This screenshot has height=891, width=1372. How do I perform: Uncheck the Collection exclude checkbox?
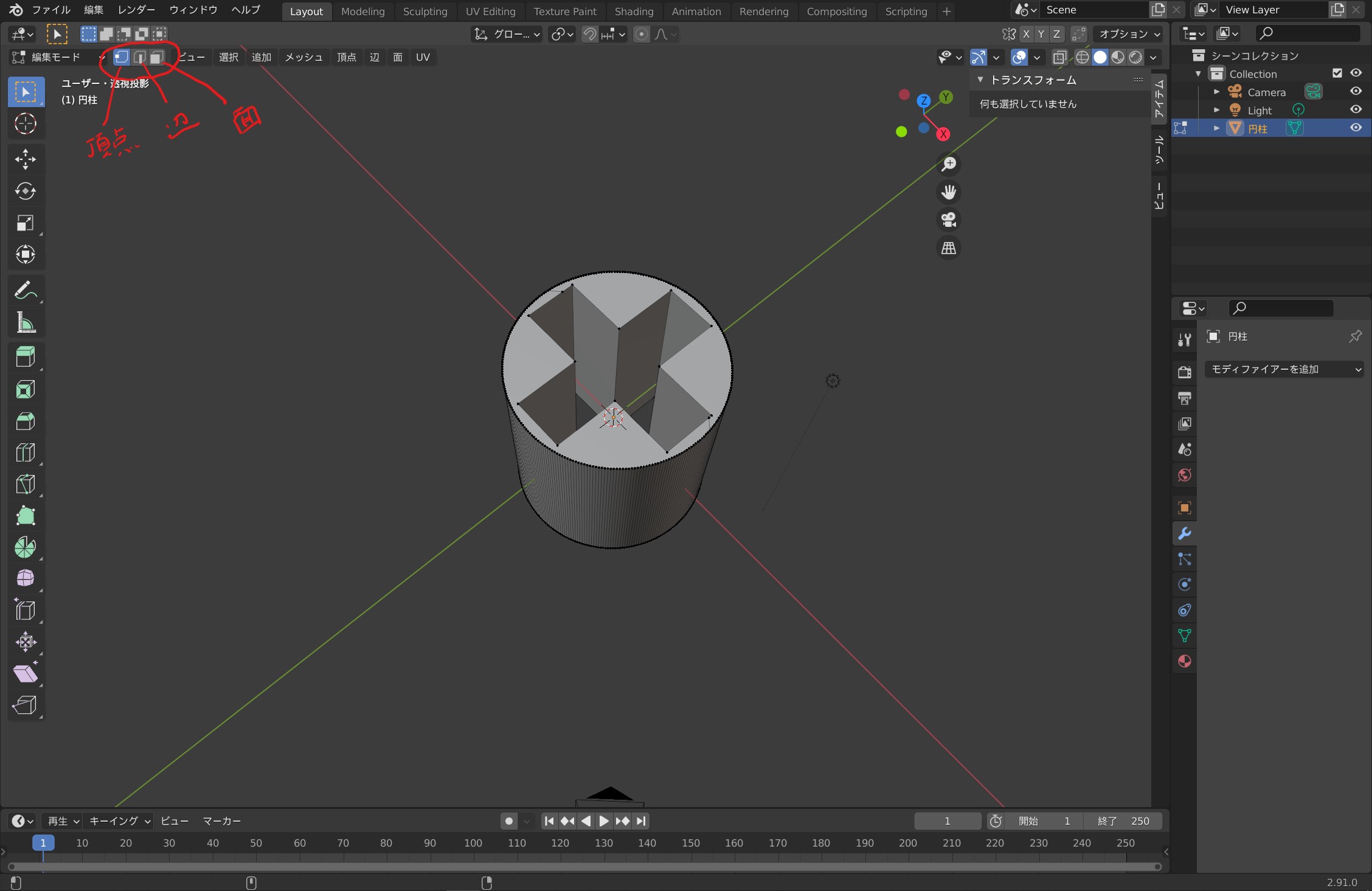coord(1337,73)
